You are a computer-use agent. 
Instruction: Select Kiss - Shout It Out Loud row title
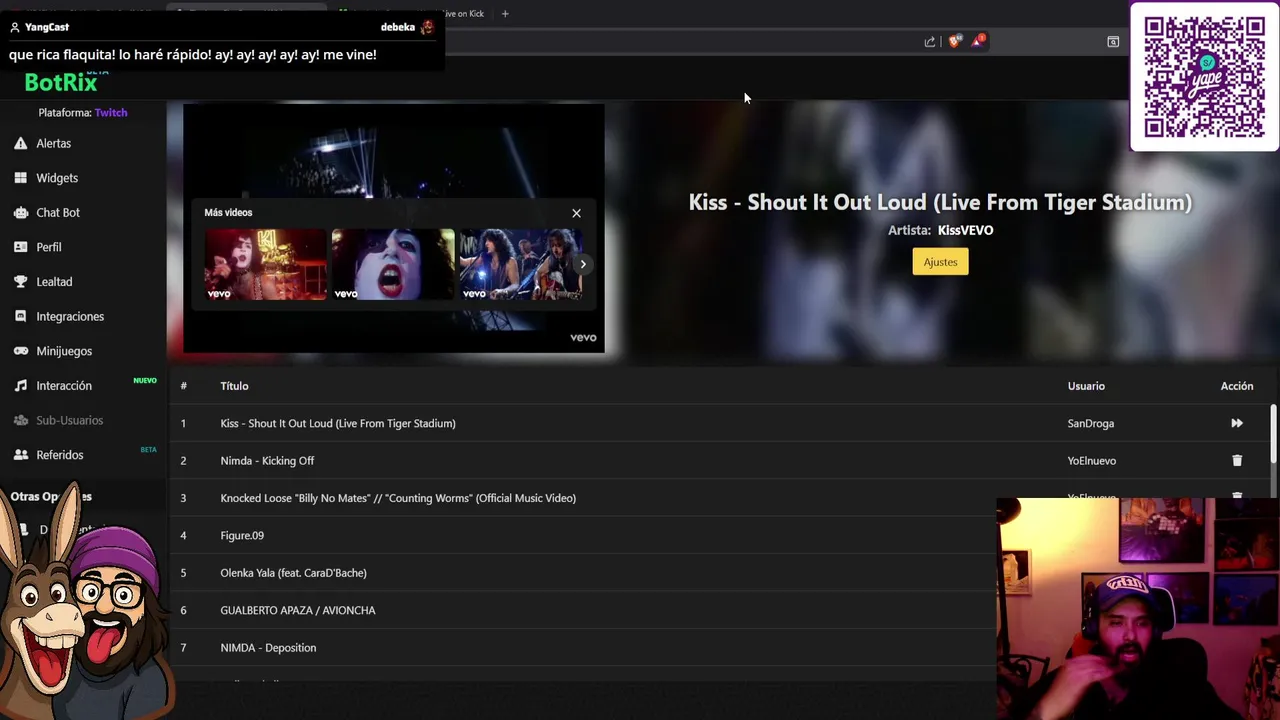pos(338,423)
